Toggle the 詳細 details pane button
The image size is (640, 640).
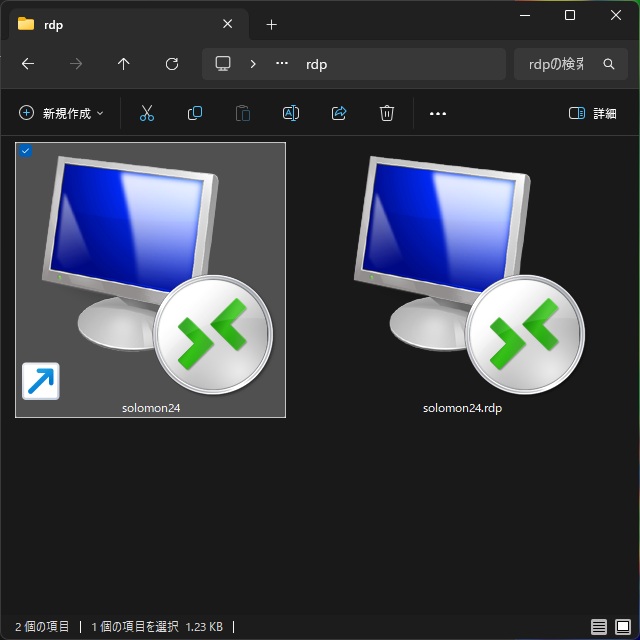pos(592,114)
